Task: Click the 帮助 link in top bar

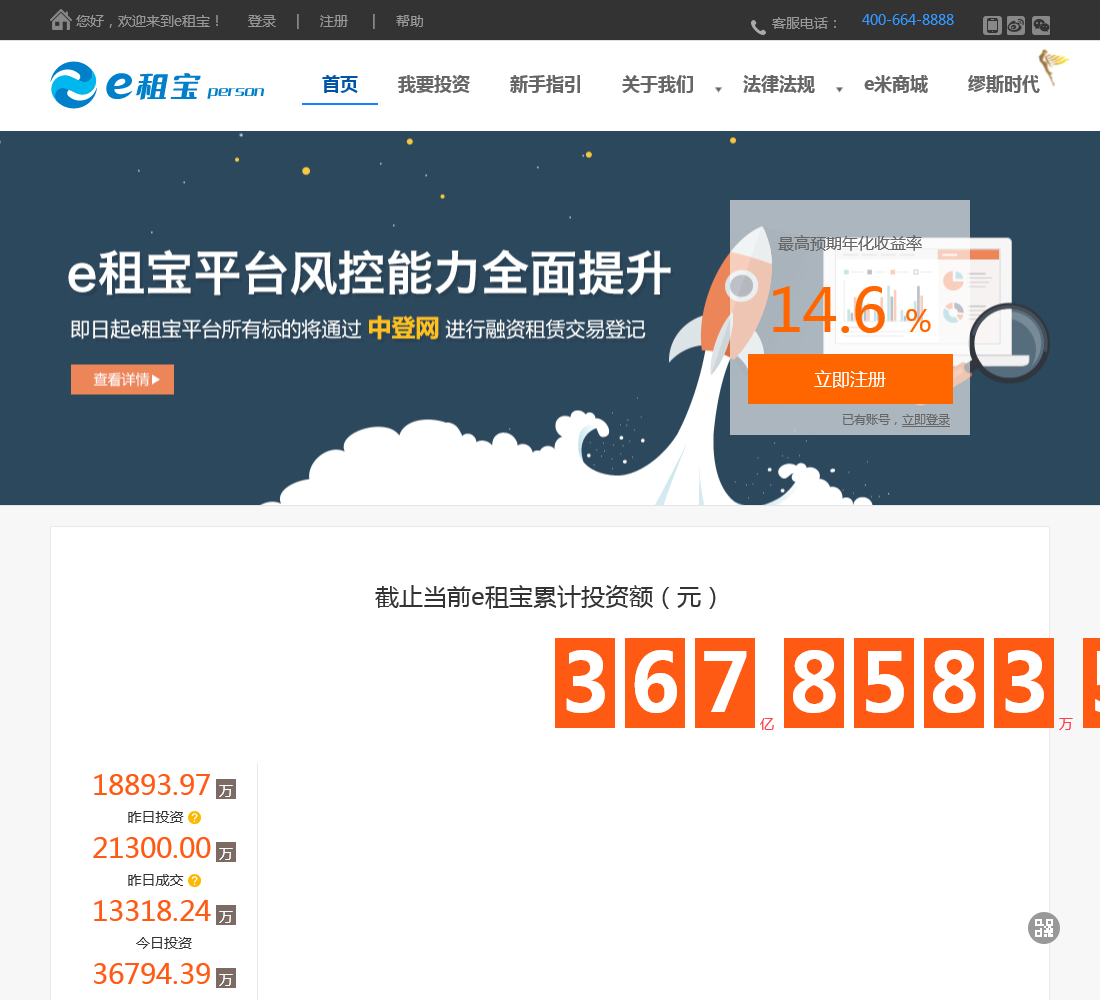Action: (x=410, y=22)
